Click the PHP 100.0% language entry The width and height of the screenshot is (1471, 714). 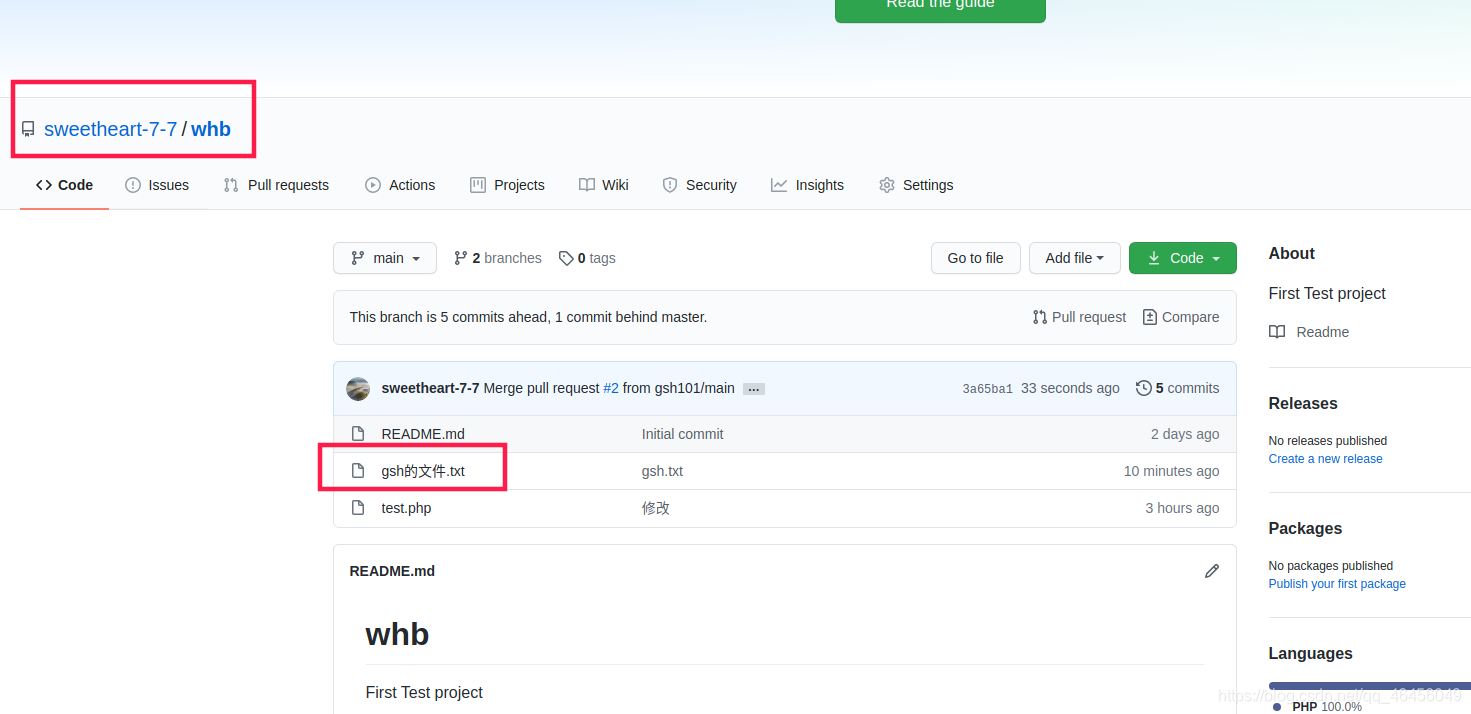click(x=1318, y=706)
